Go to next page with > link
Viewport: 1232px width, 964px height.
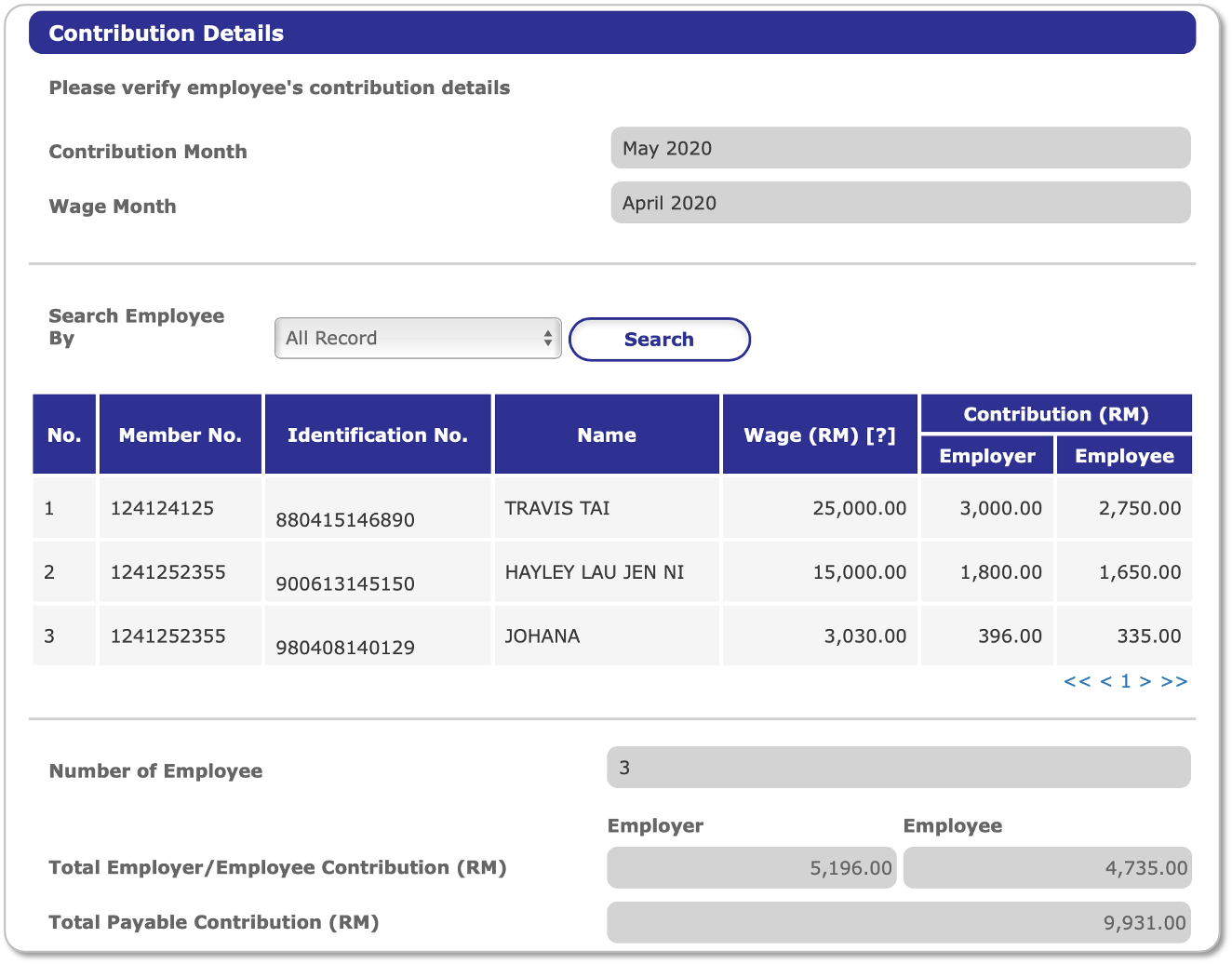[1145, 681]
